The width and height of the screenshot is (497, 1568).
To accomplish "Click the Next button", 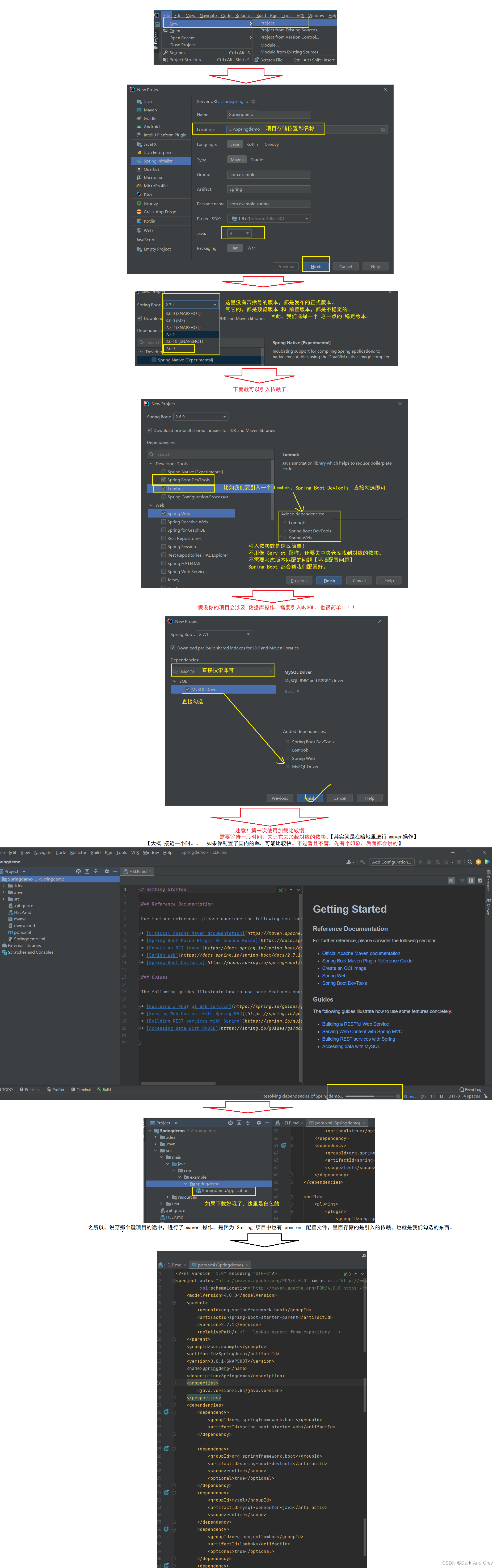I will (x=316, y=267).
